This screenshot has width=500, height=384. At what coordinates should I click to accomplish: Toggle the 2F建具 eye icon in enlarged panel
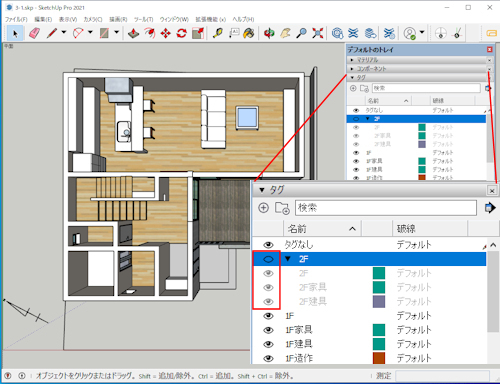(268, 302)
